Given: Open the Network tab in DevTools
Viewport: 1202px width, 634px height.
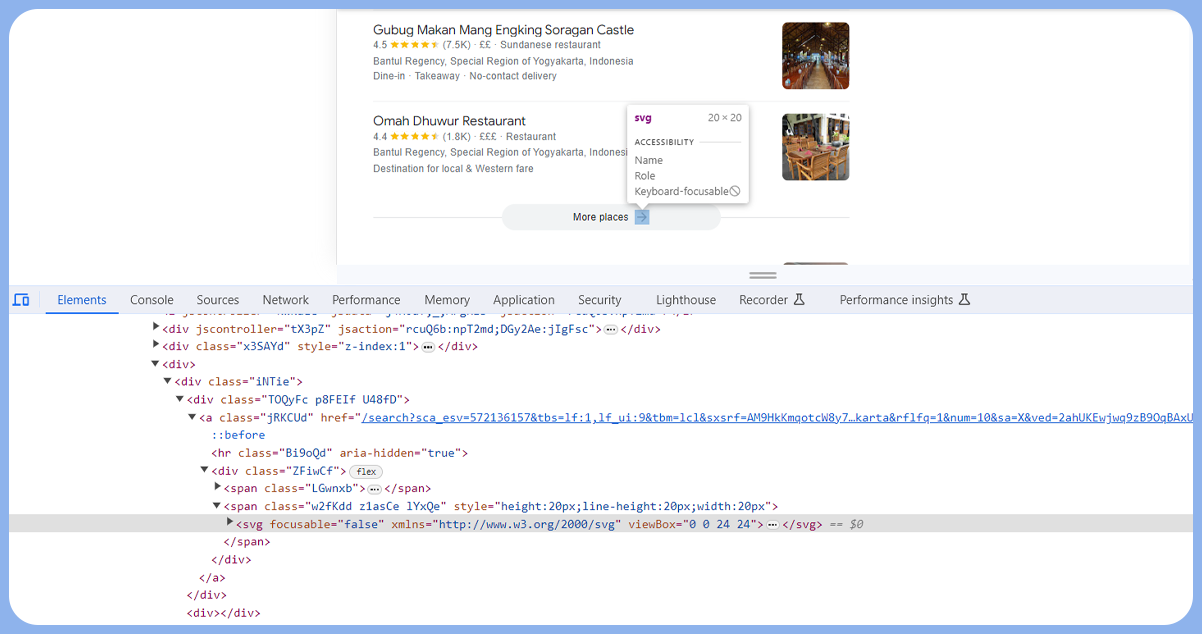Looking at the screenshot, I should click(285, 299).
